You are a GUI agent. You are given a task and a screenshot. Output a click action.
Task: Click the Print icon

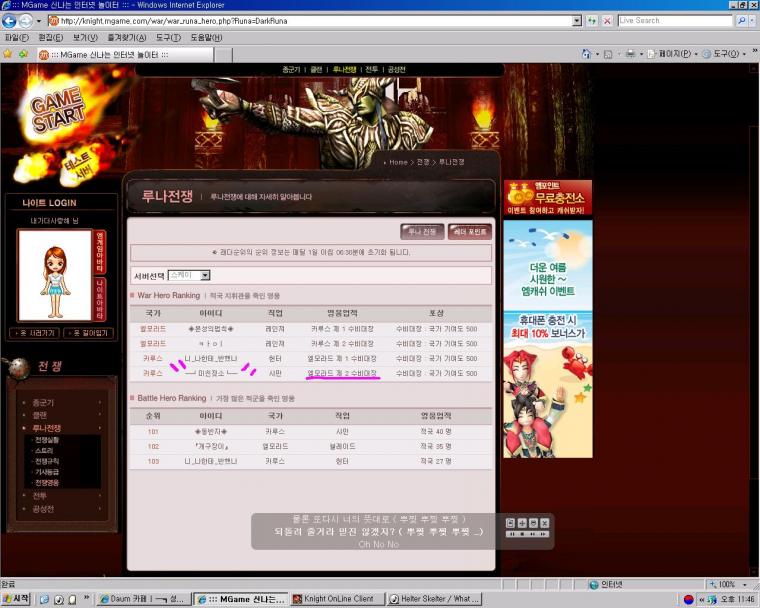[x=630, y=54]
